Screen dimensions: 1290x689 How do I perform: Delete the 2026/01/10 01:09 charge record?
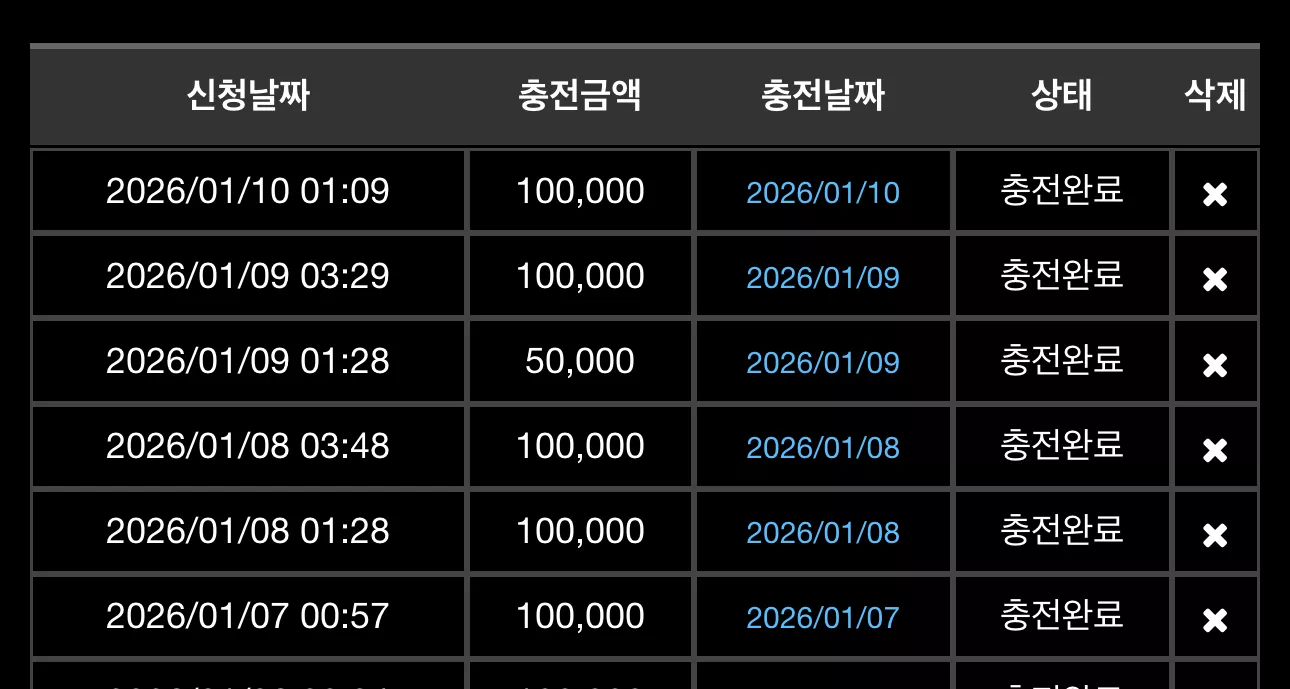tap(1215, 194)
